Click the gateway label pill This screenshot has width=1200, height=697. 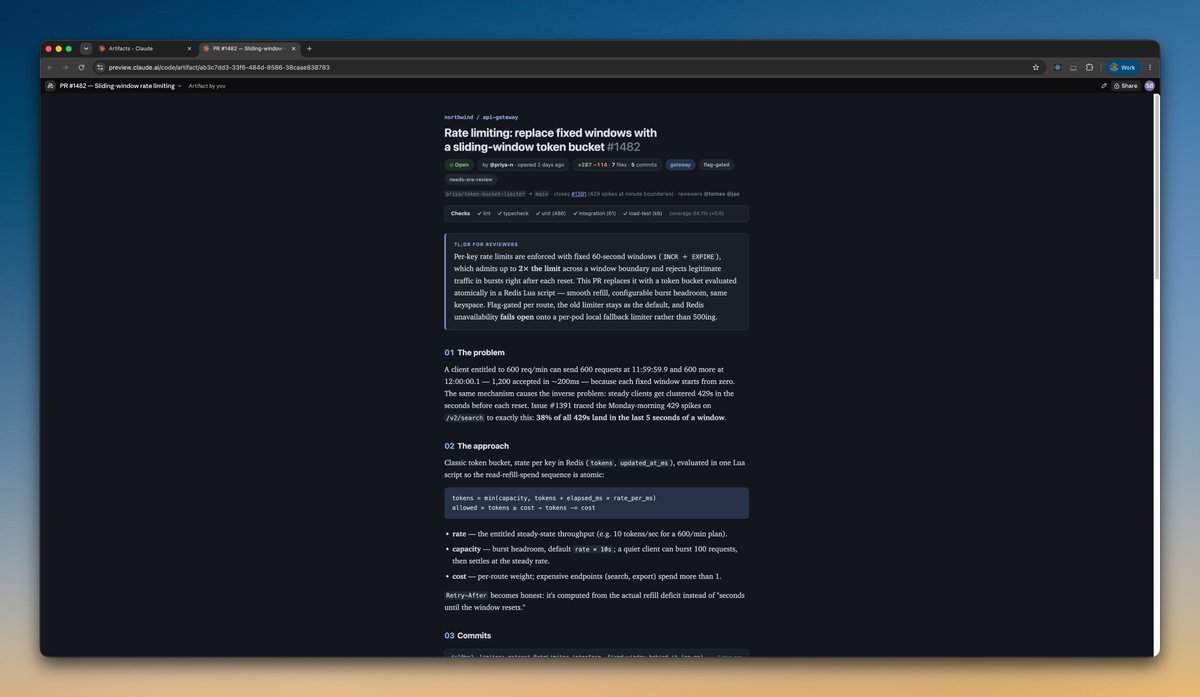tap(680, 164)
